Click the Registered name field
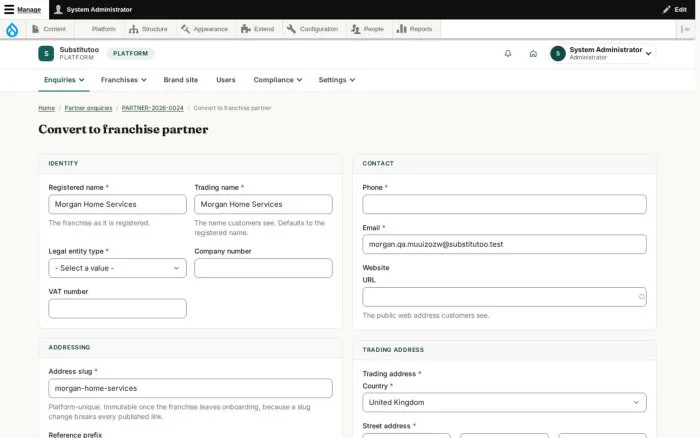This screenshot has width=700, height=438. tap(117, 204)
